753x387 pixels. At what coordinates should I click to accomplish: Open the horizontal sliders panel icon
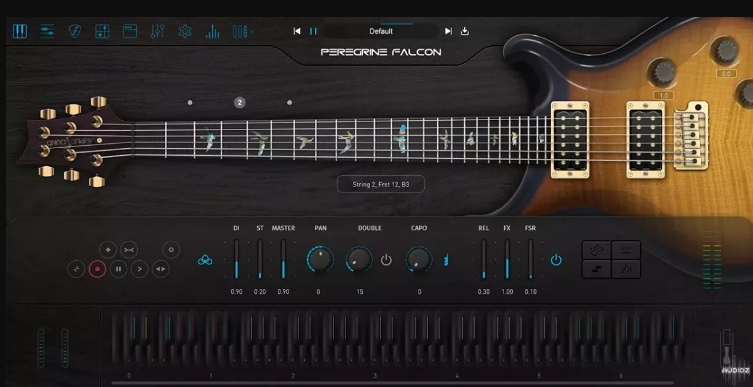point(47,31)
